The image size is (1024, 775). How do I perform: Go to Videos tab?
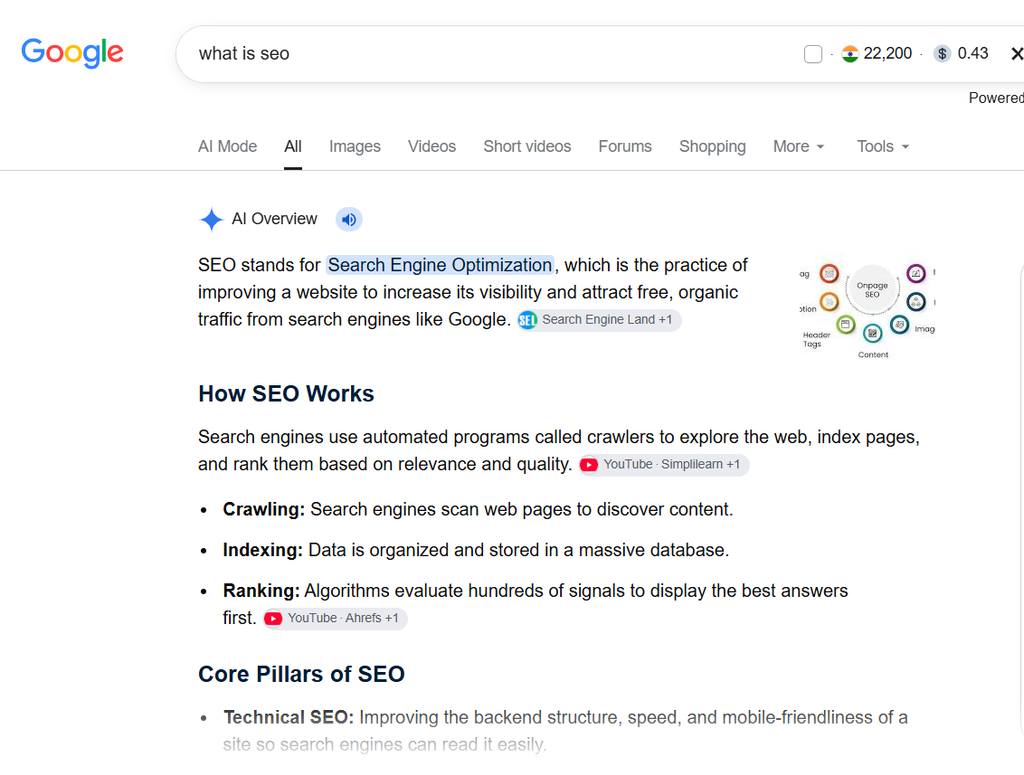pyautogui.click(x=432, y=146)
